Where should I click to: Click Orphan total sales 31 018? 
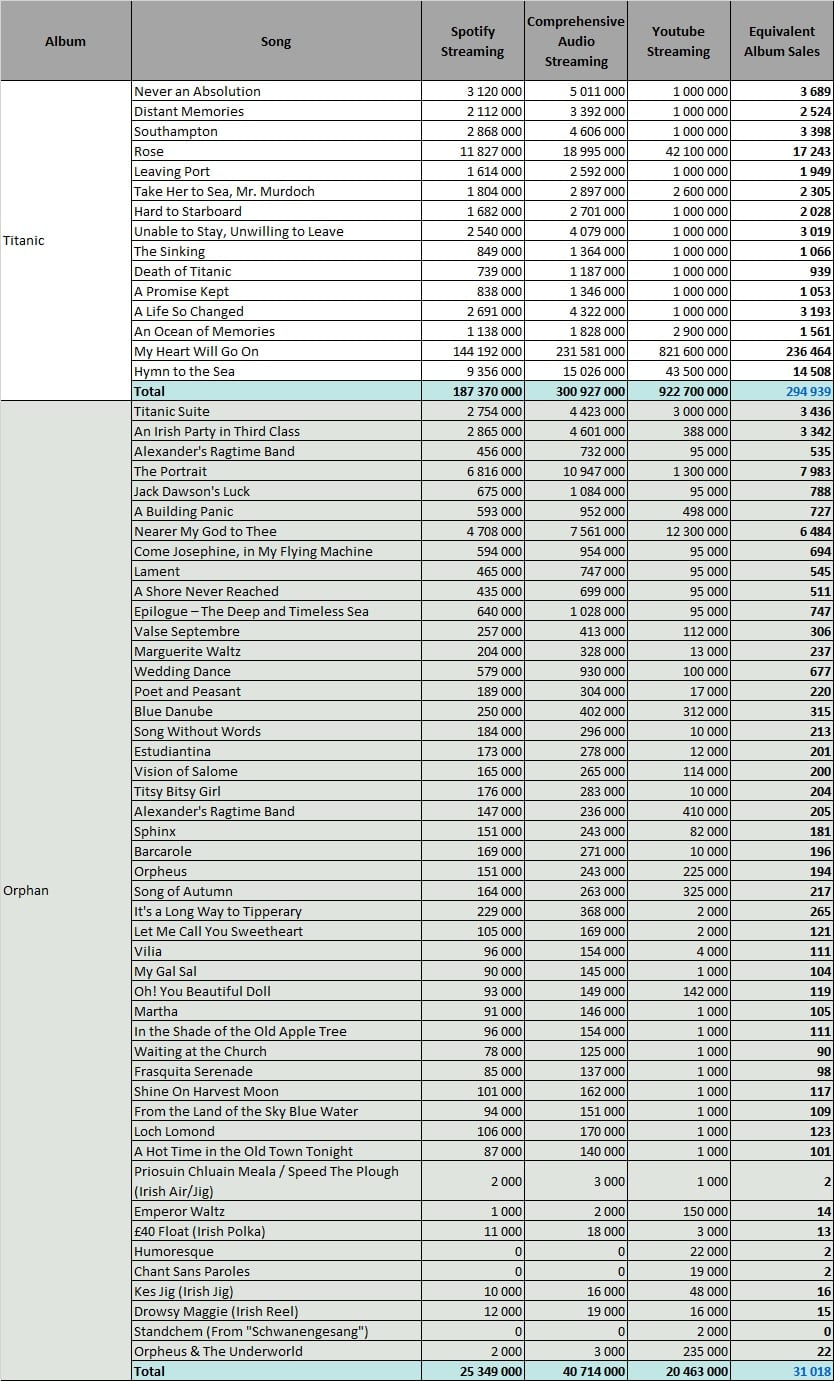(812, 1371)
